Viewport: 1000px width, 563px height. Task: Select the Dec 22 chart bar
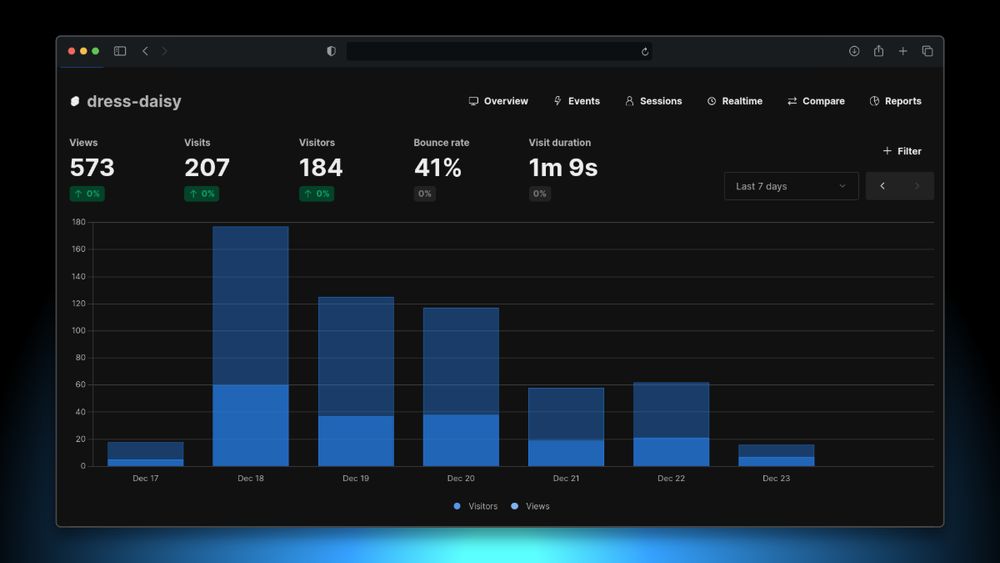(x=671, y=424)
